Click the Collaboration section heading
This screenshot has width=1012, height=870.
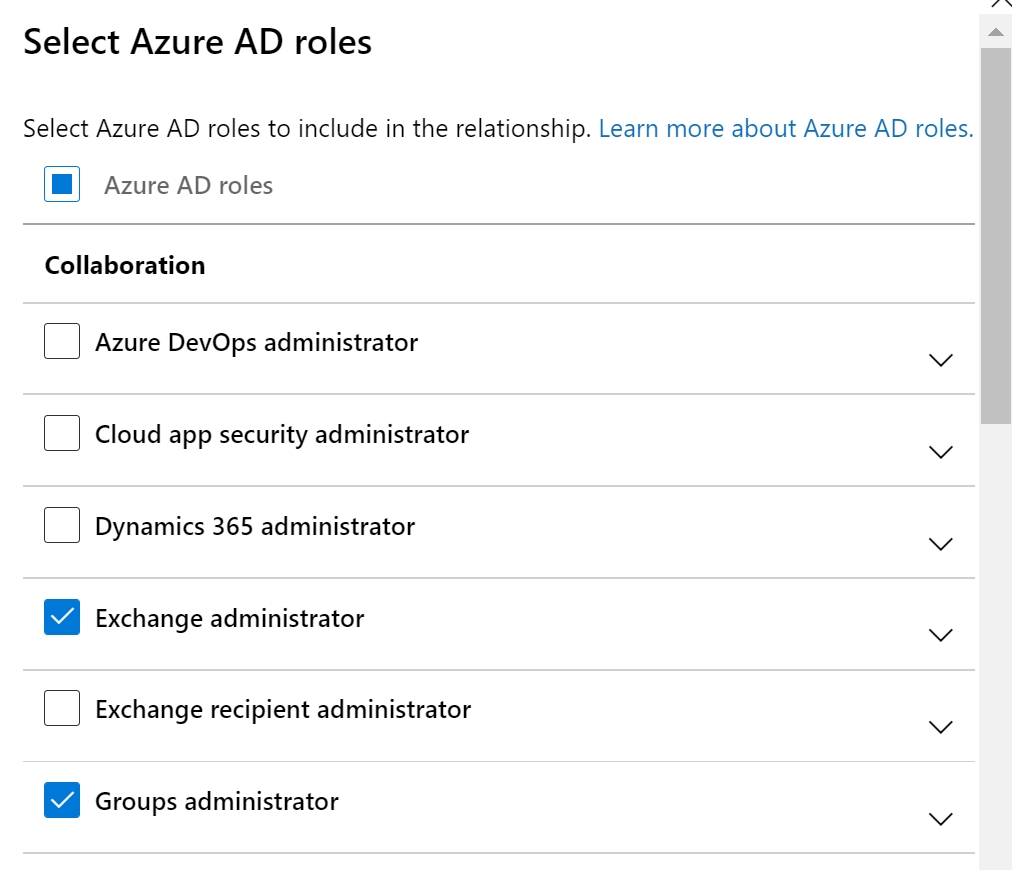[125, 265]
